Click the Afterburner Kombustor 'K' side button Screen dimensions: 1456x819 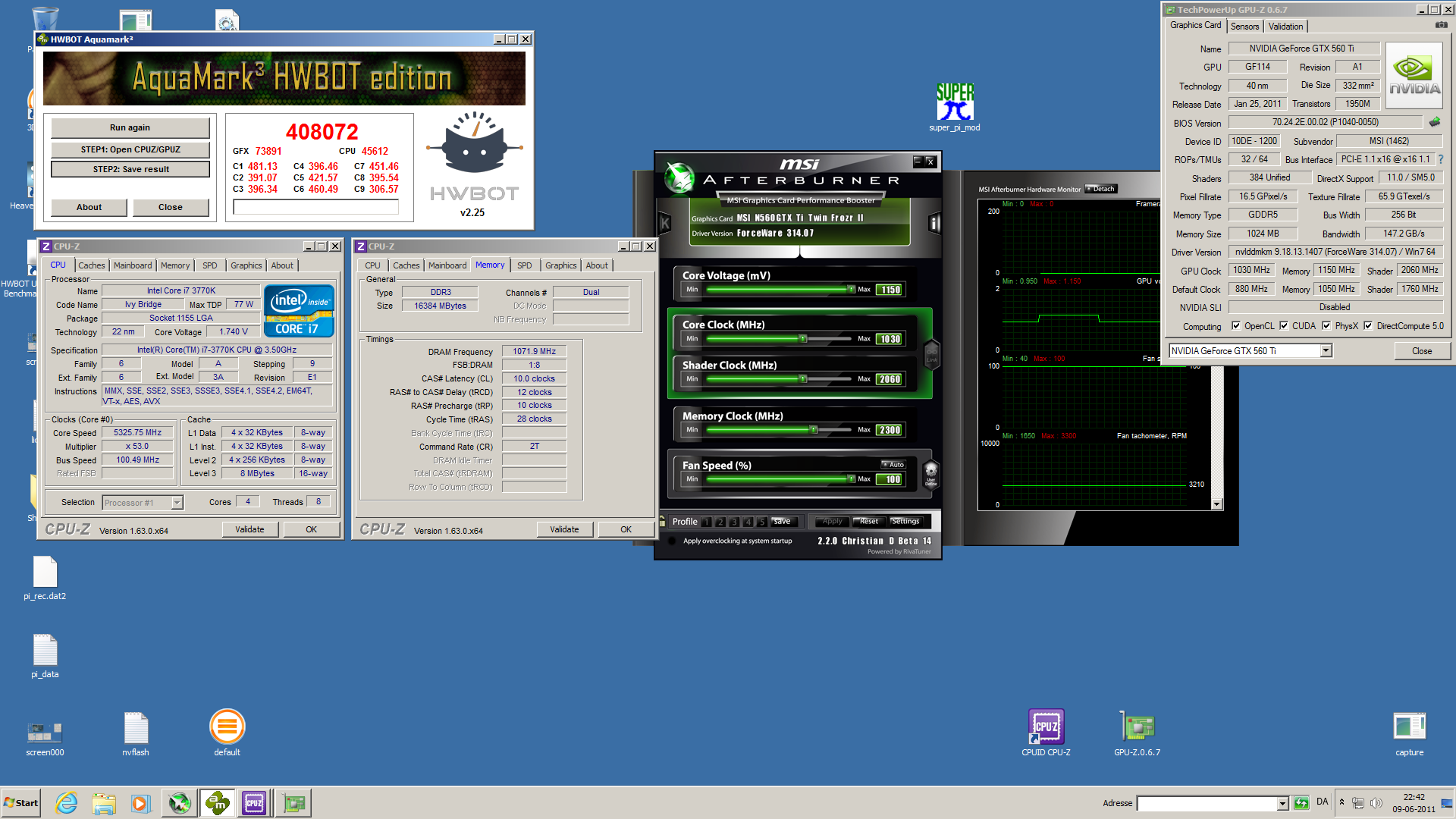665,223
